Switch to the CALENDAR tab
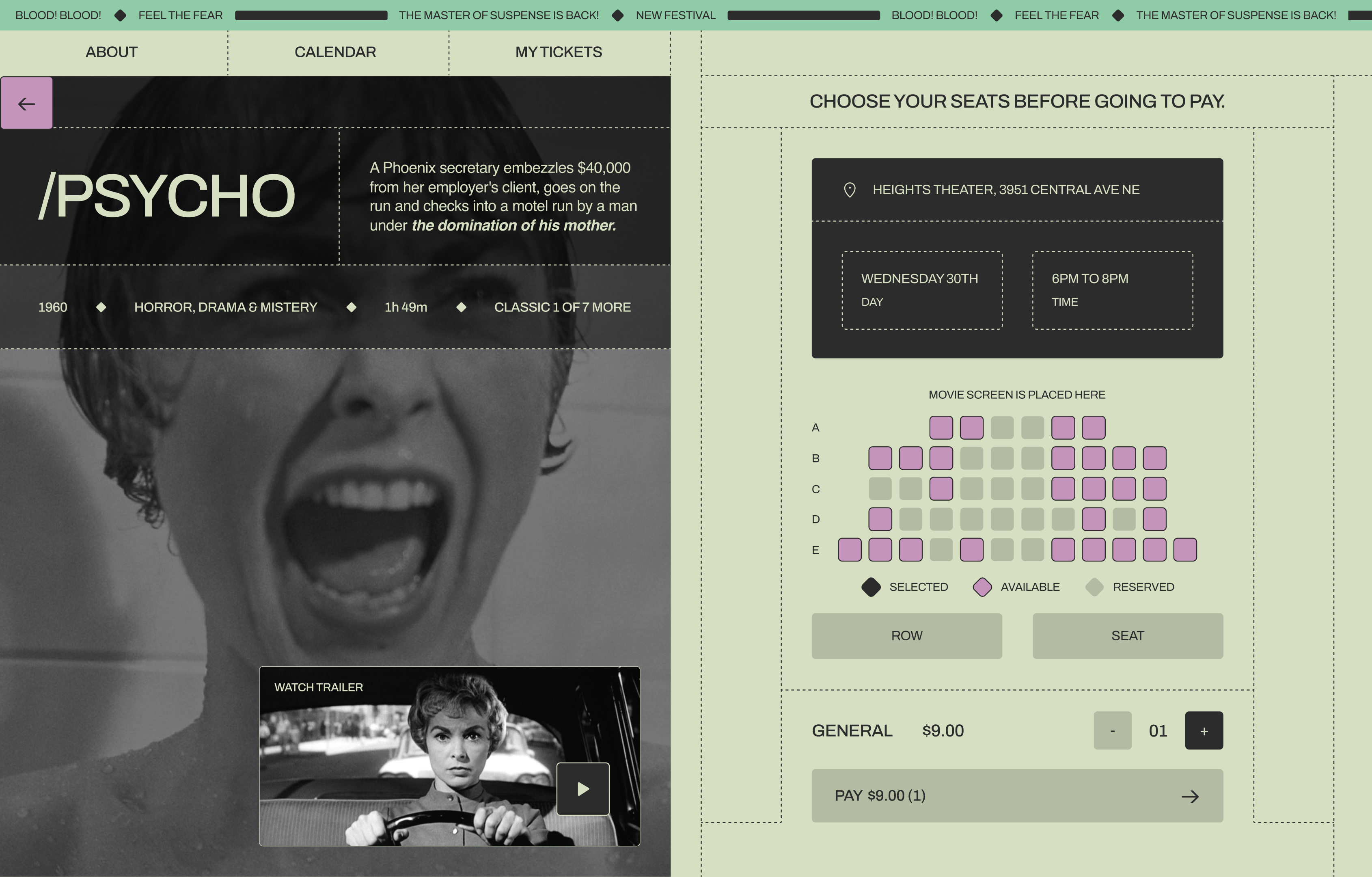Screen dimensions: 1372x877 pyautogui.click(x=335, y=52)
